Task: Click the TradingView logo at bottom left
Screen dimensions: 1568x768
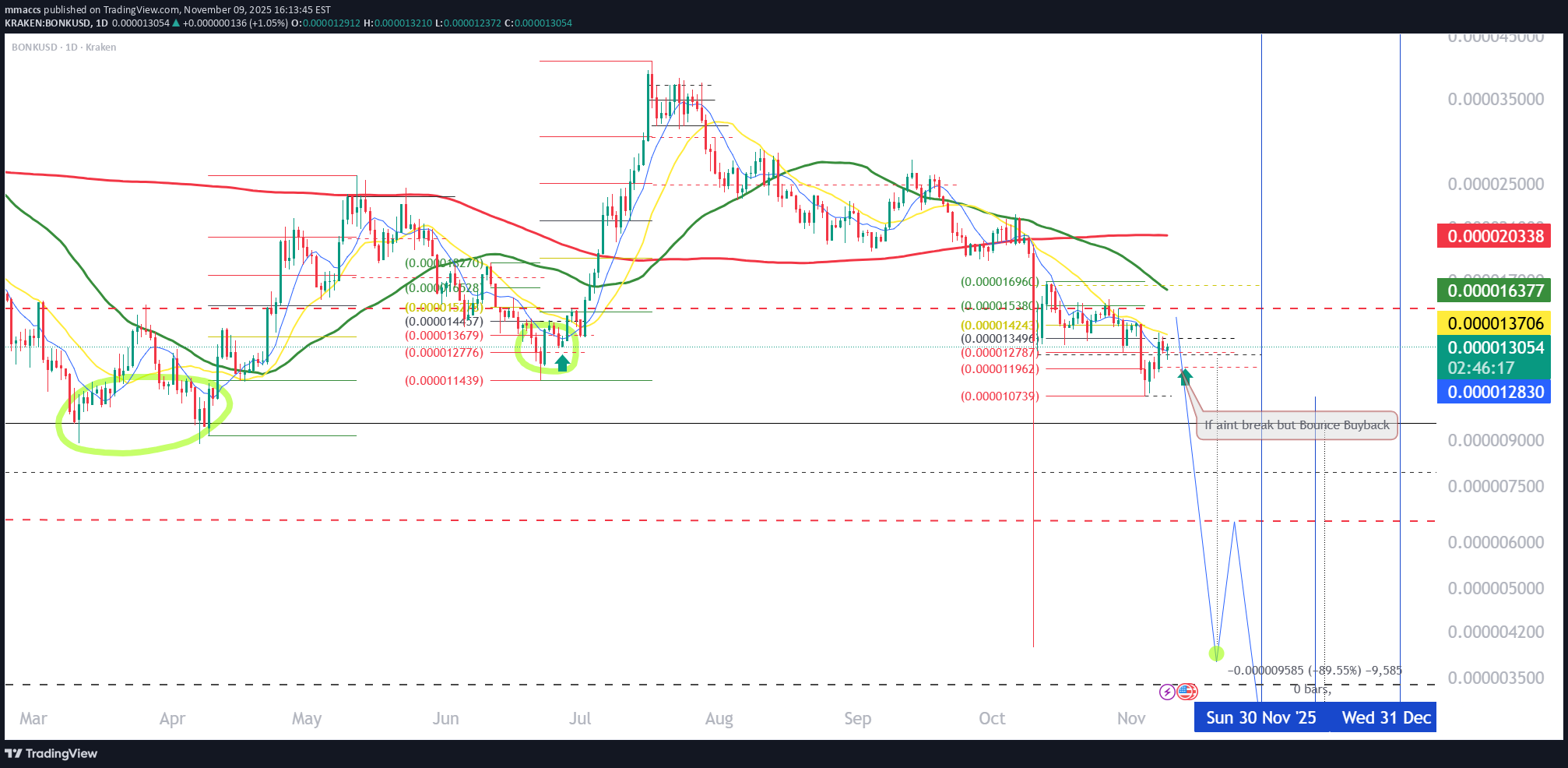Action: [x=51, y=753]
